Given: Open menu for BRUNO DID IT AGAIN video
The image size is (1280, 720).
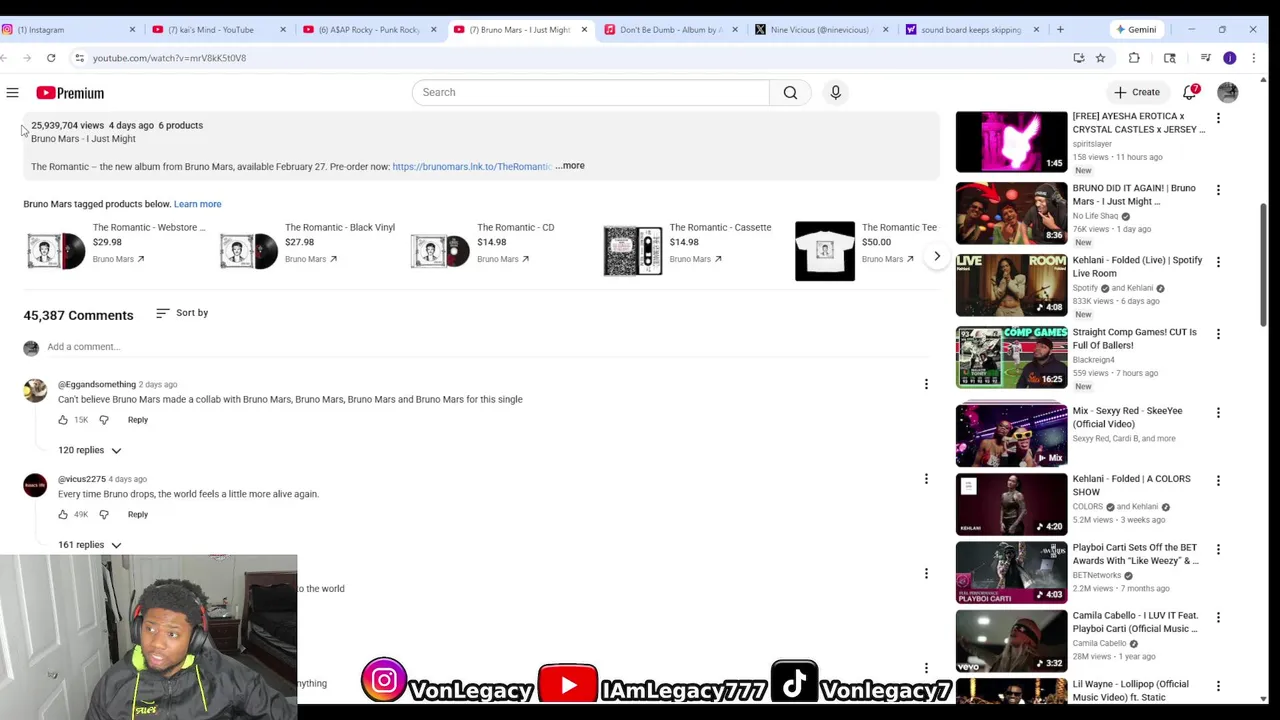Looking at the screenshot, I should point(1218,190).
